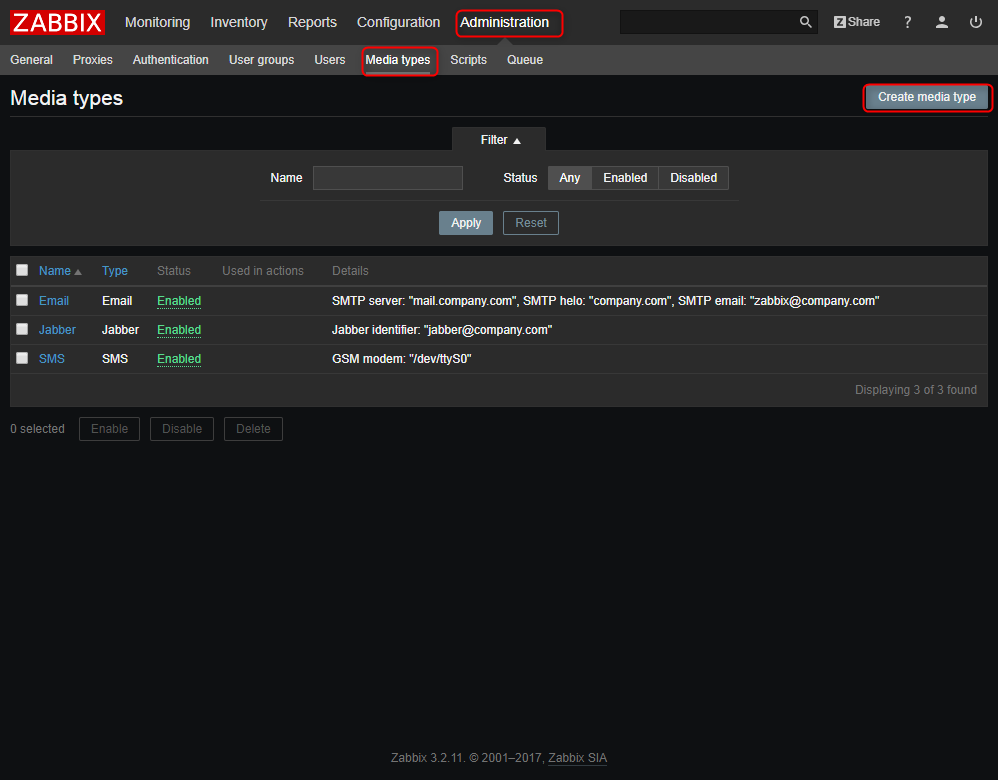Open the Configuration menu
The image size is (998, 780).
[x=398, y=22]
